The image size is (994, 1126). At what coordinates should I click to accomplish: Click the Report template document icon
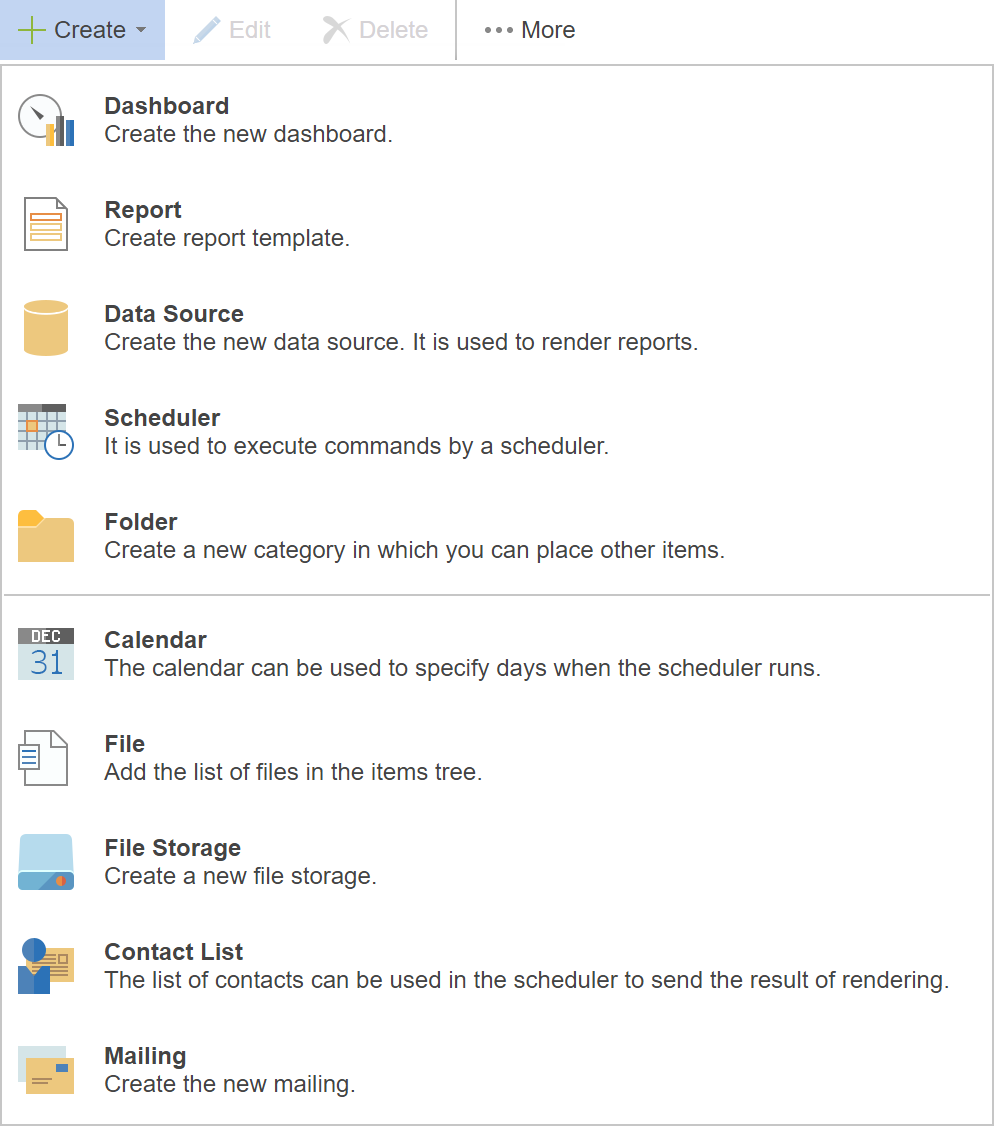(x=46, y=225)
